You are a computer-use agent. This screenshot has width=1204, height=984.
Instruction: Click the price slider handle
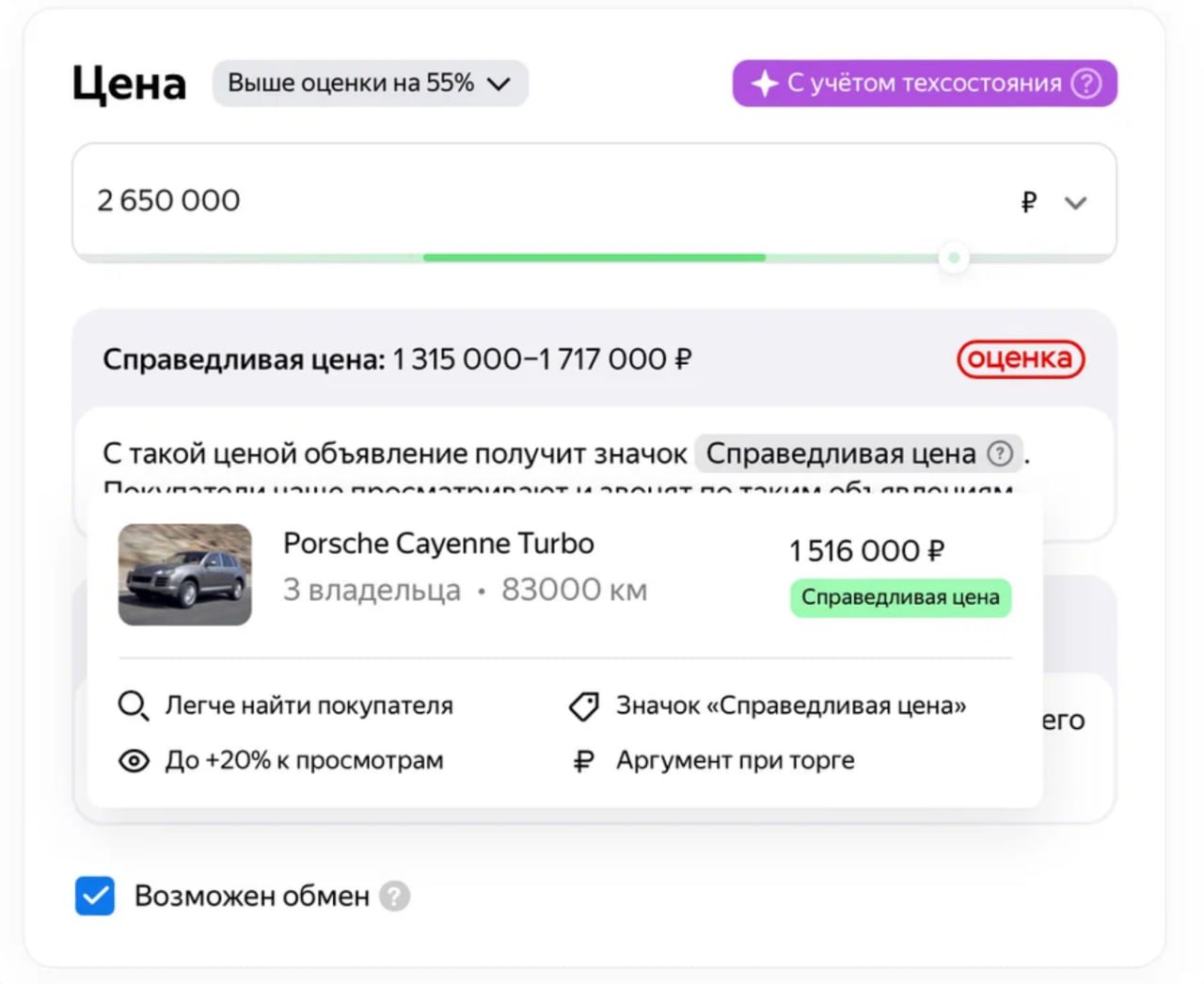[954, 258]
